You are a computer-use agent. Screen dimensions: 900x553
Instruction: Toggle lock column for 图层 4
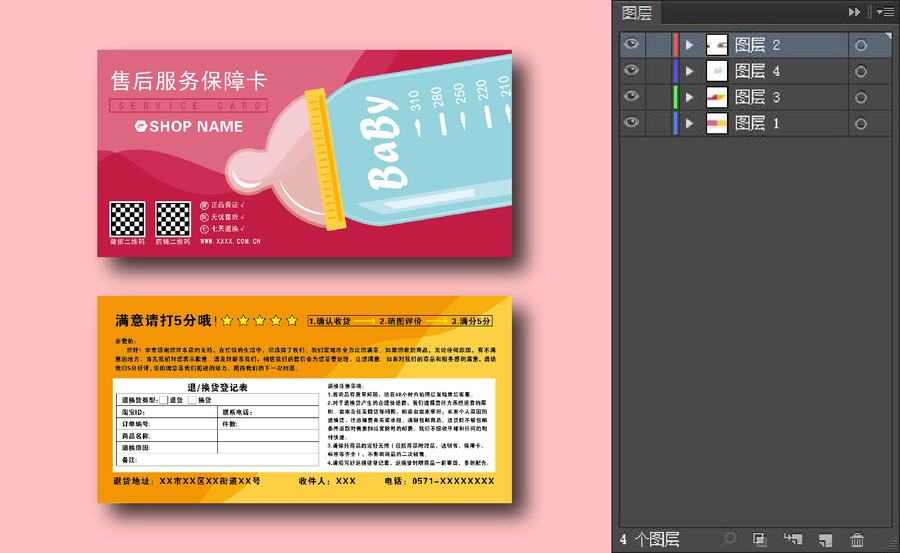point(657,71)
